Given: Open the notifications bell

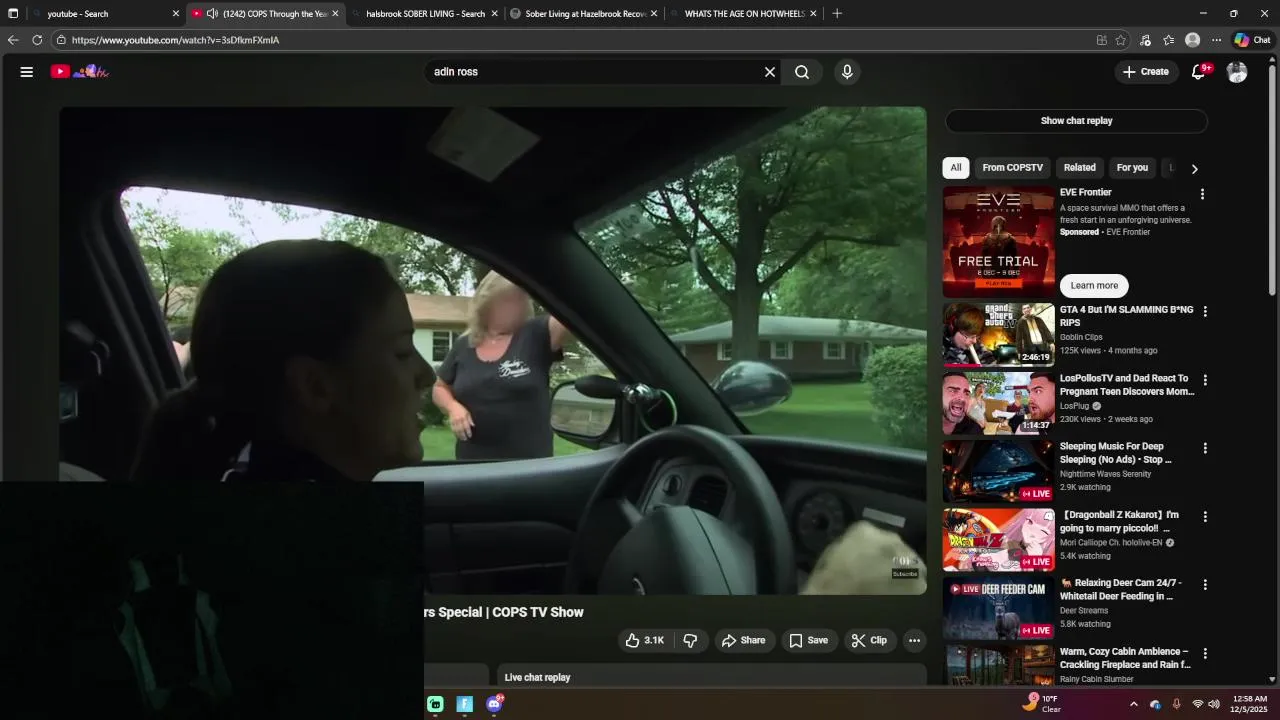Looking at the screenshot, I should click(1198, 72).
